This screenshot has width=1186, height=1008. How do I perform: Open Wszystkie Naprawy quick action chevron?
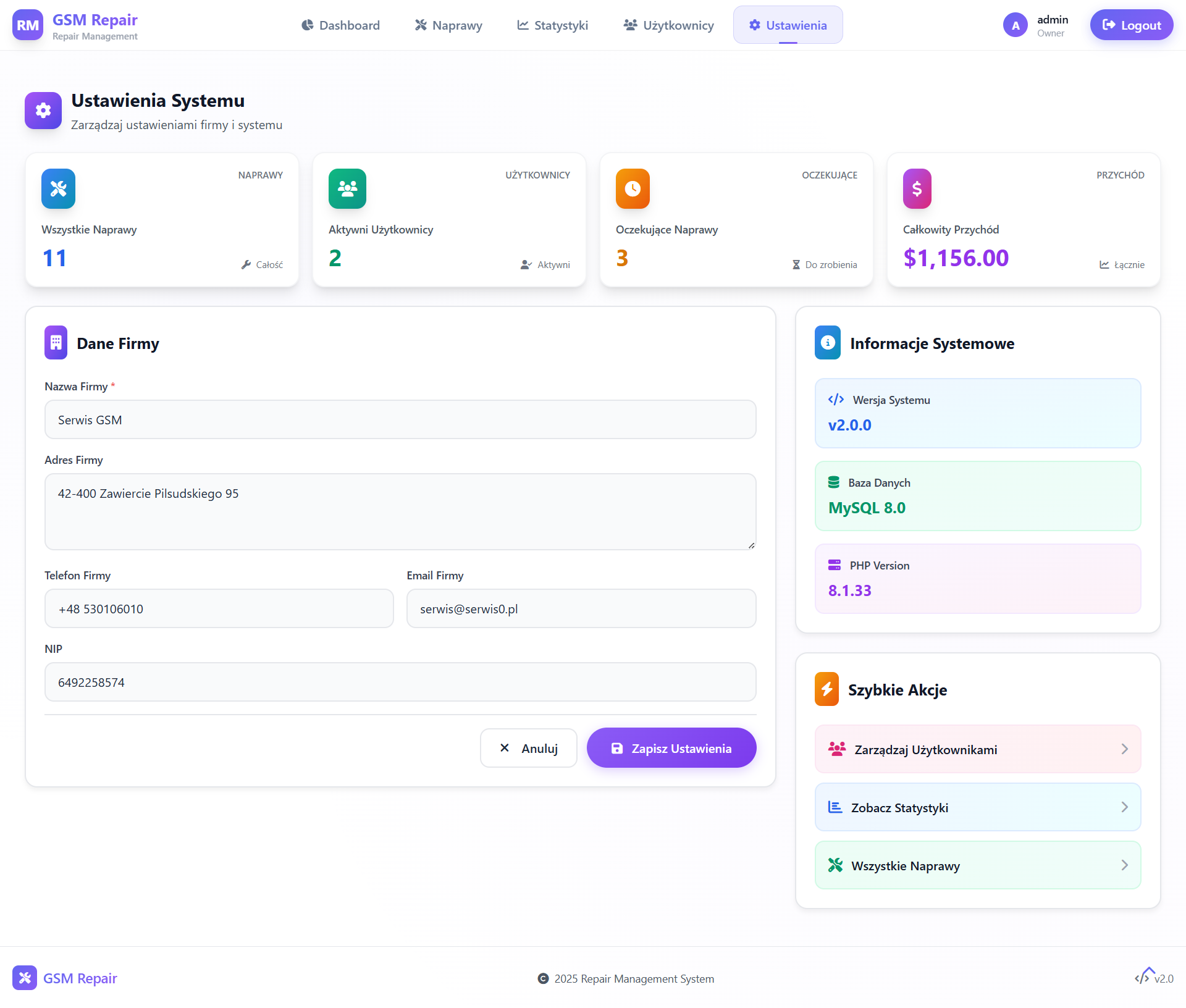tap(1125, 865)
